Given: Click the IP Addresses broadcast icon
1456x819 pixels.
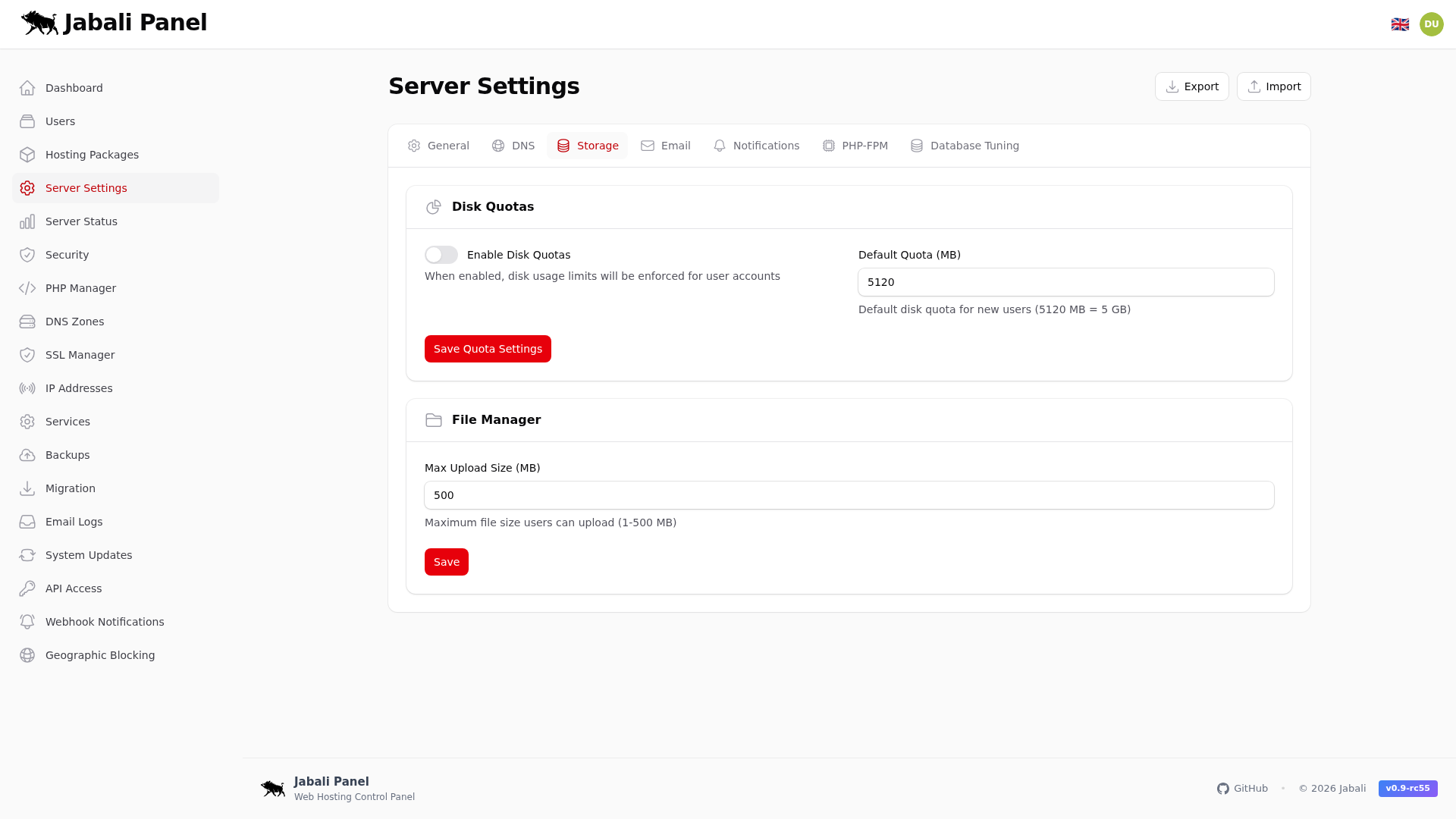Looking at the screenshot, I should (x=27, y=388).
